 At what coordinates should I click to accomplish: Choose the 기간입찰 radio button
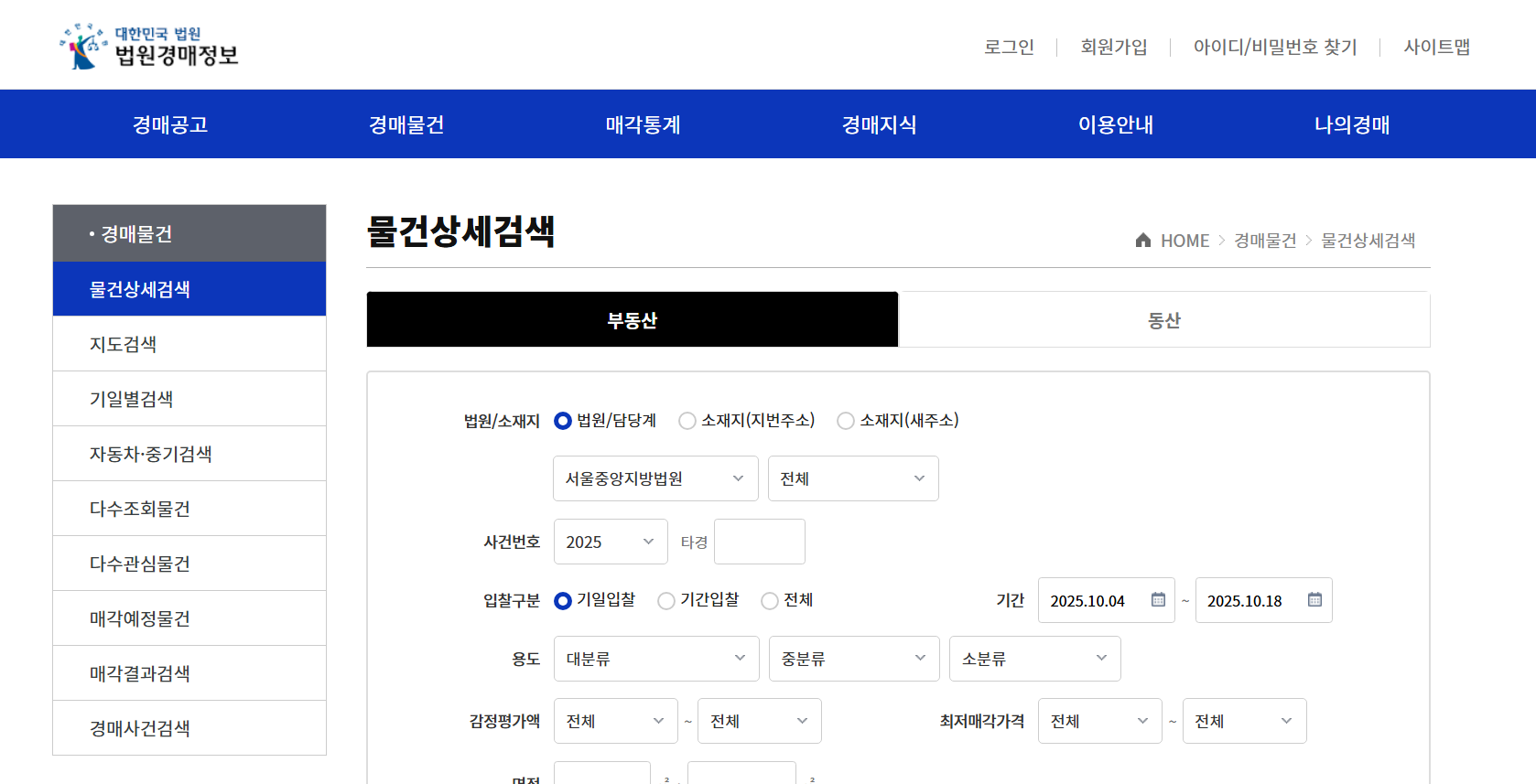click(x=666, y=601)
